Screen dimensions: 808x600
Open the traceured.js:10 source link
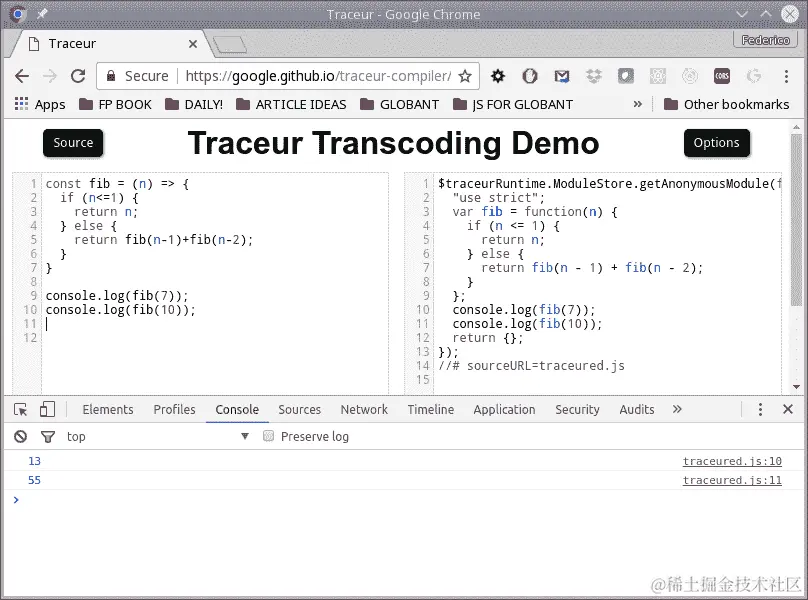point(732,461)
